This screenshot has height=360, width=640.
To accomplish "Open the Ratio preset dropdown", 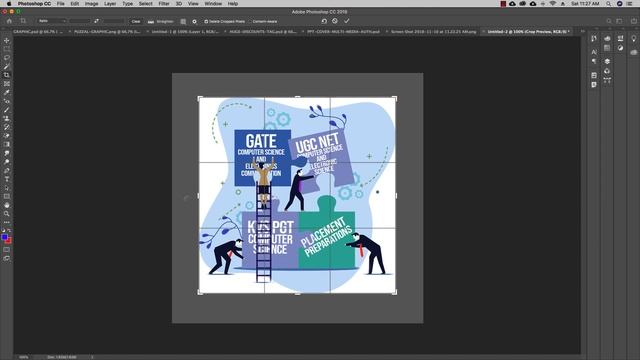I will (51, 21).
